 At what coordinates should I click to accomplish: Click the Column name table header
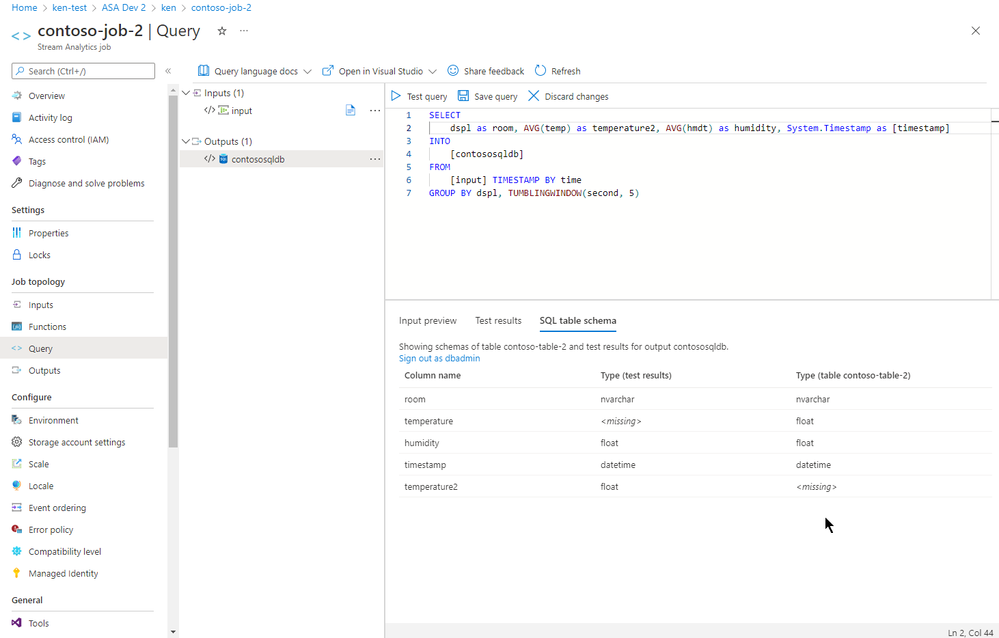tap(433, 375)
